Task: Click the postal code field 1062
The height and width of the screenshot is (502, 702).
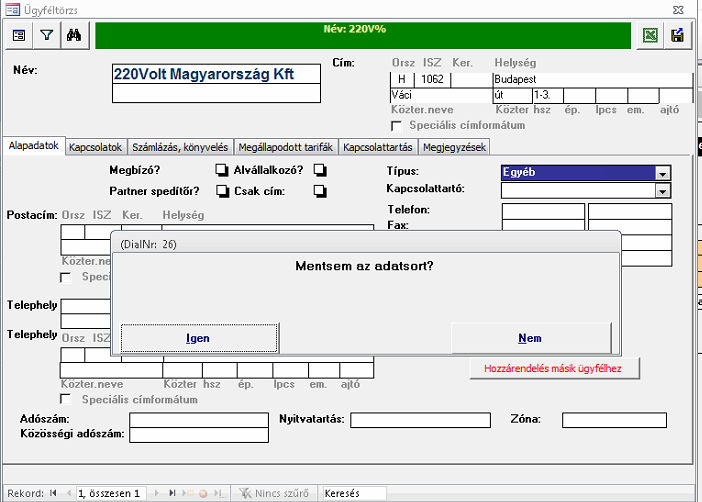Action: point(432,79)
